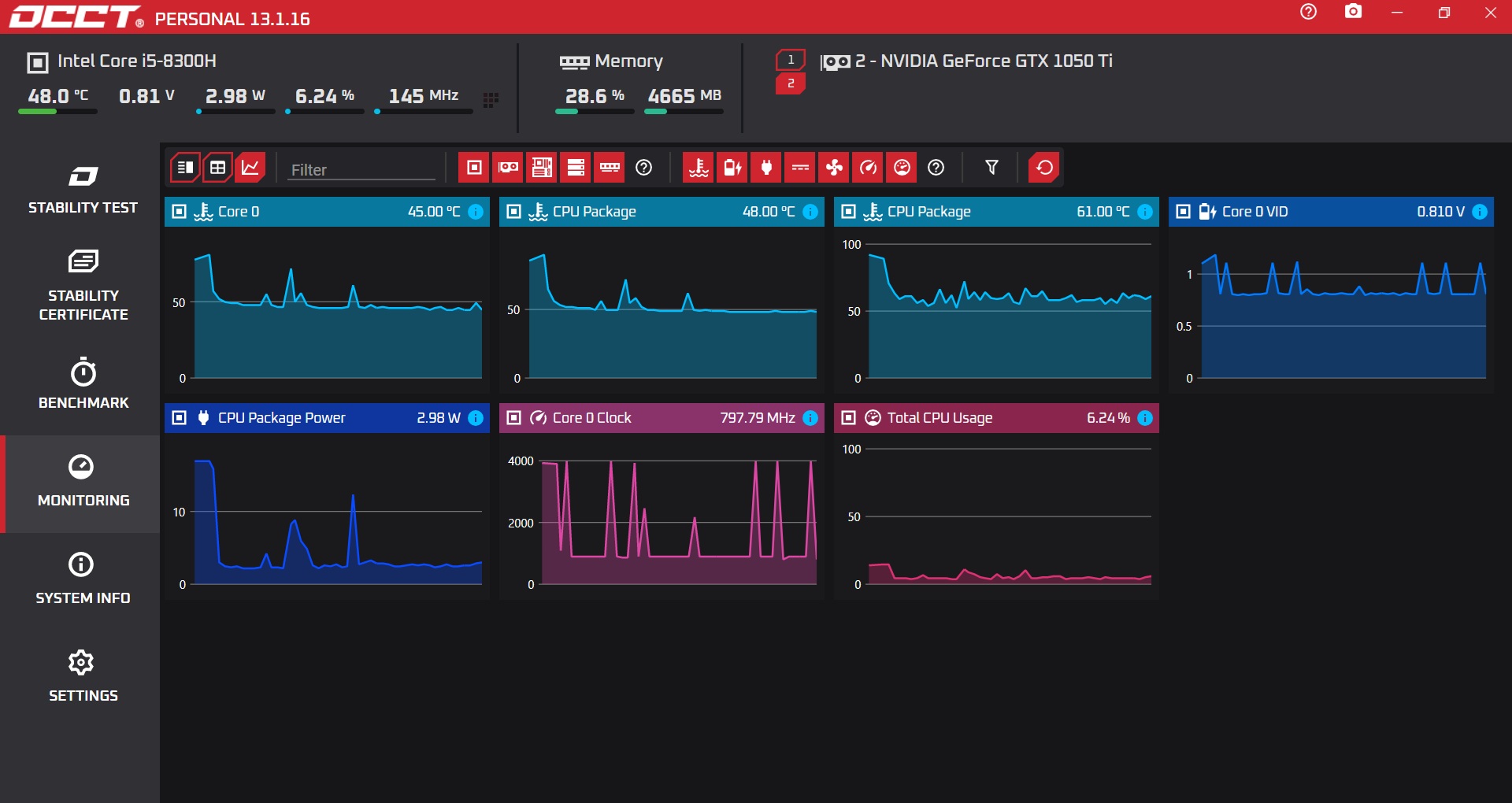Toggle current sensor type filter
The height and width of the screenshot is (803, 1512).
(x=800, y=168)
